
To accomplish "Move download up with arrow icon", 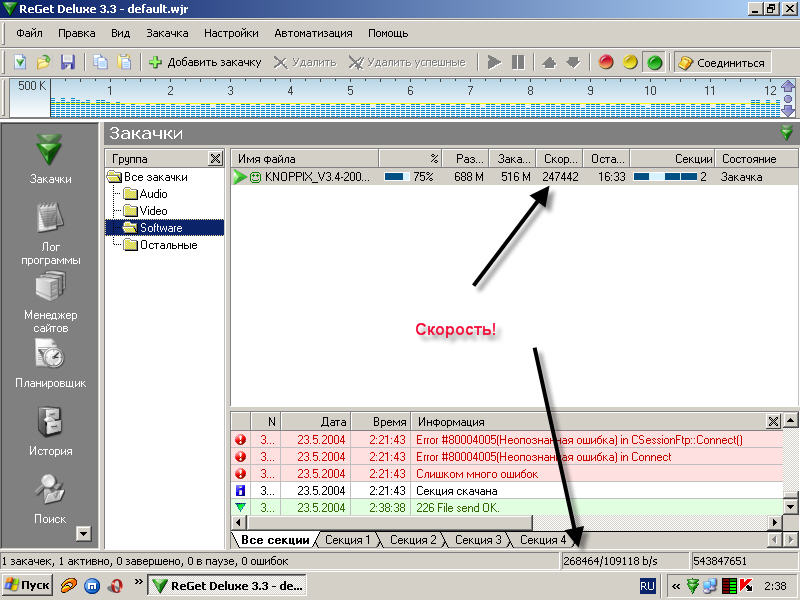I will [x=549, y=62].
